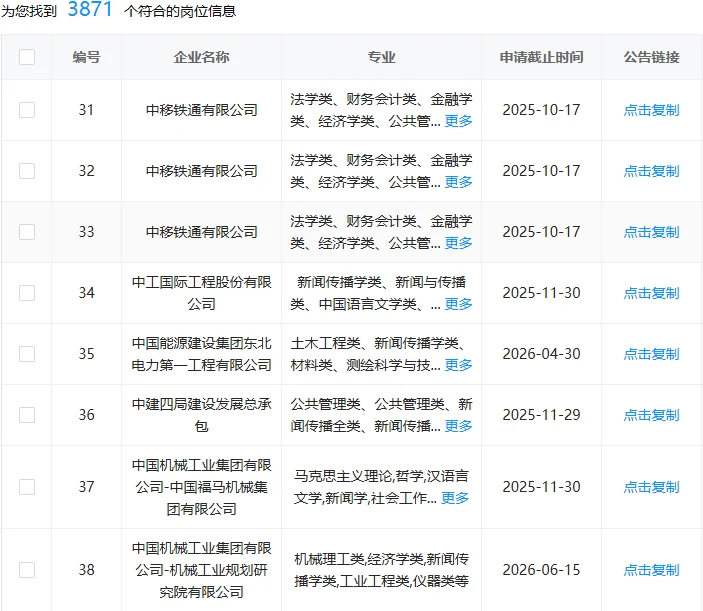Copy announcement link 点击复制 for row 32
Screen dimensions: 703x611
pos(651,171)
